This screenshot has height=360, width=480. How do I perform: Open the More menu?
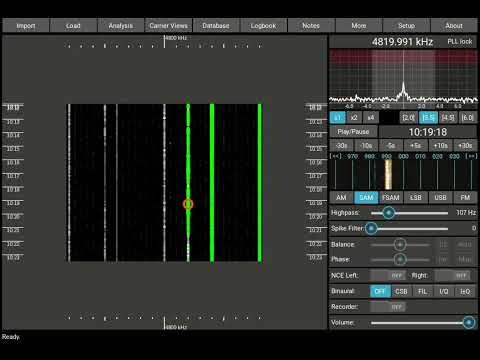[x=359, y=26]
